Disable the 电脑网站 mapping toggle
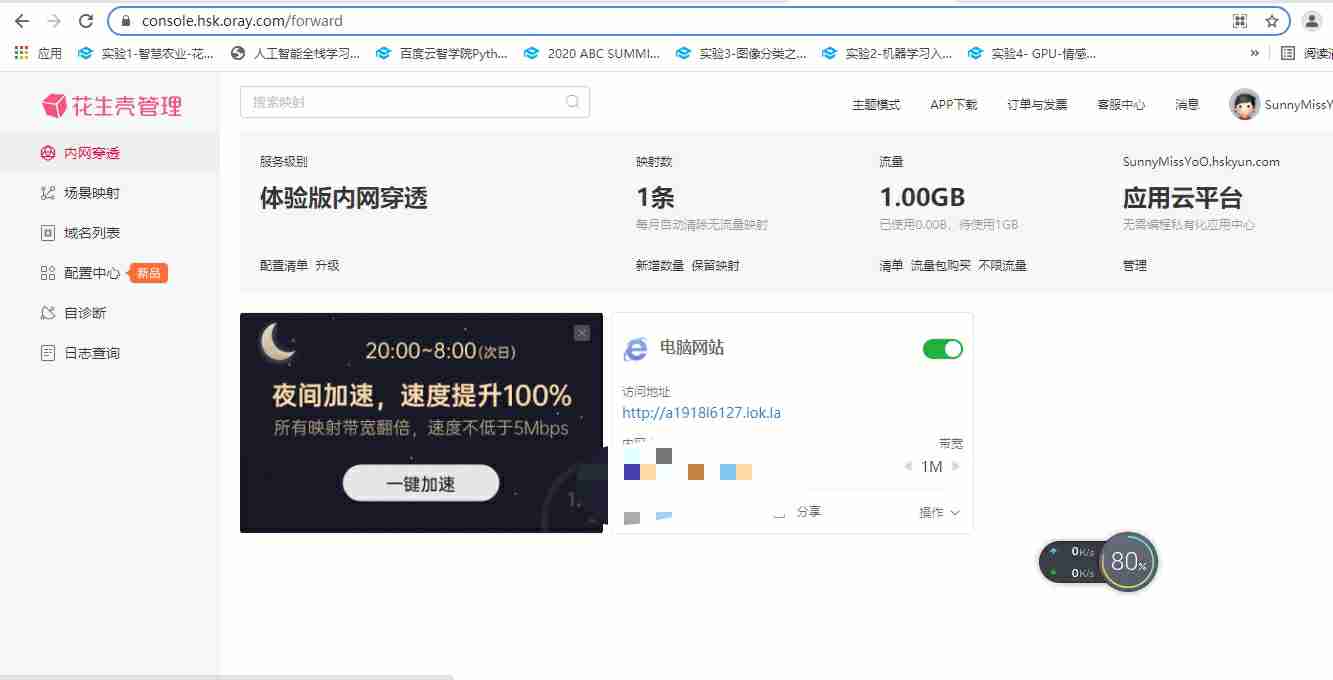The image size is (1333, 680). (x=942, y=349)
